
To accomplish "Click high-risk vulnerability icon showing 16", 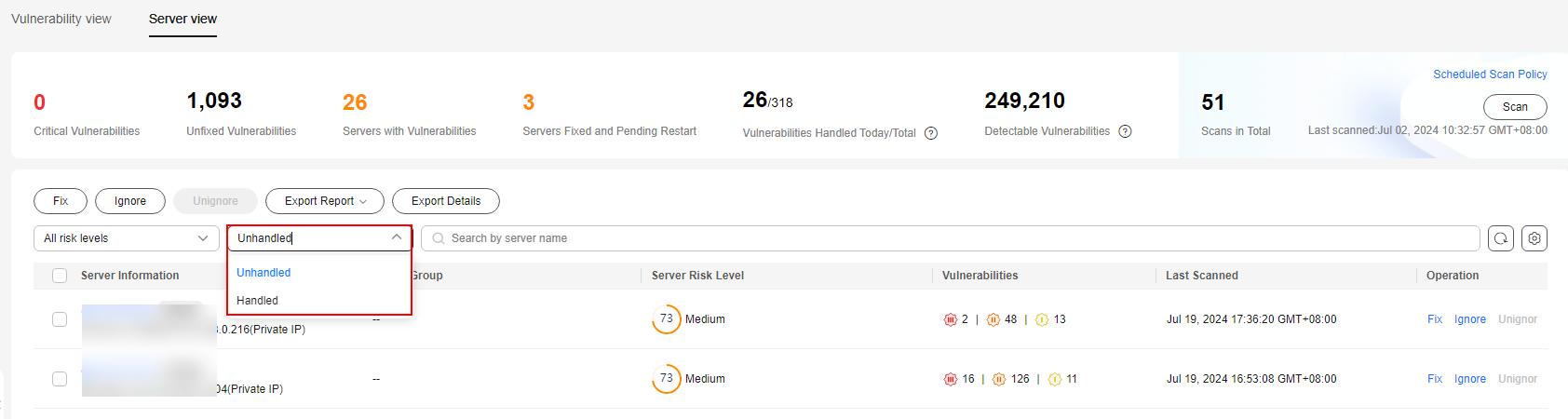I will click(x=950, y=379).
